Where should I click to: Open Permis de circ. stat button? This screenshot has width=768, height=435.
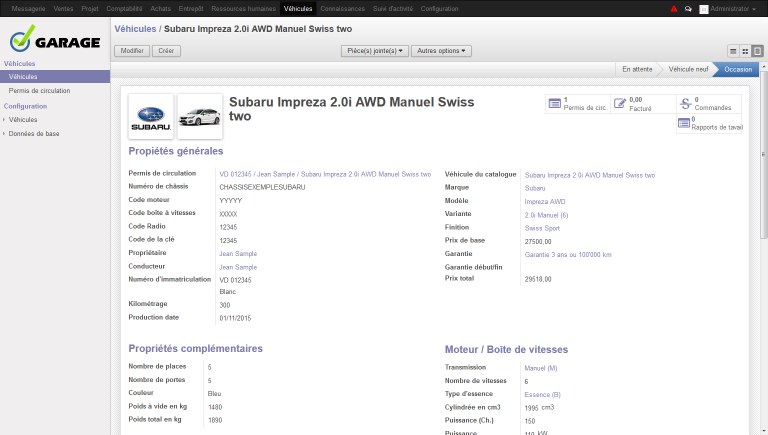577,104
